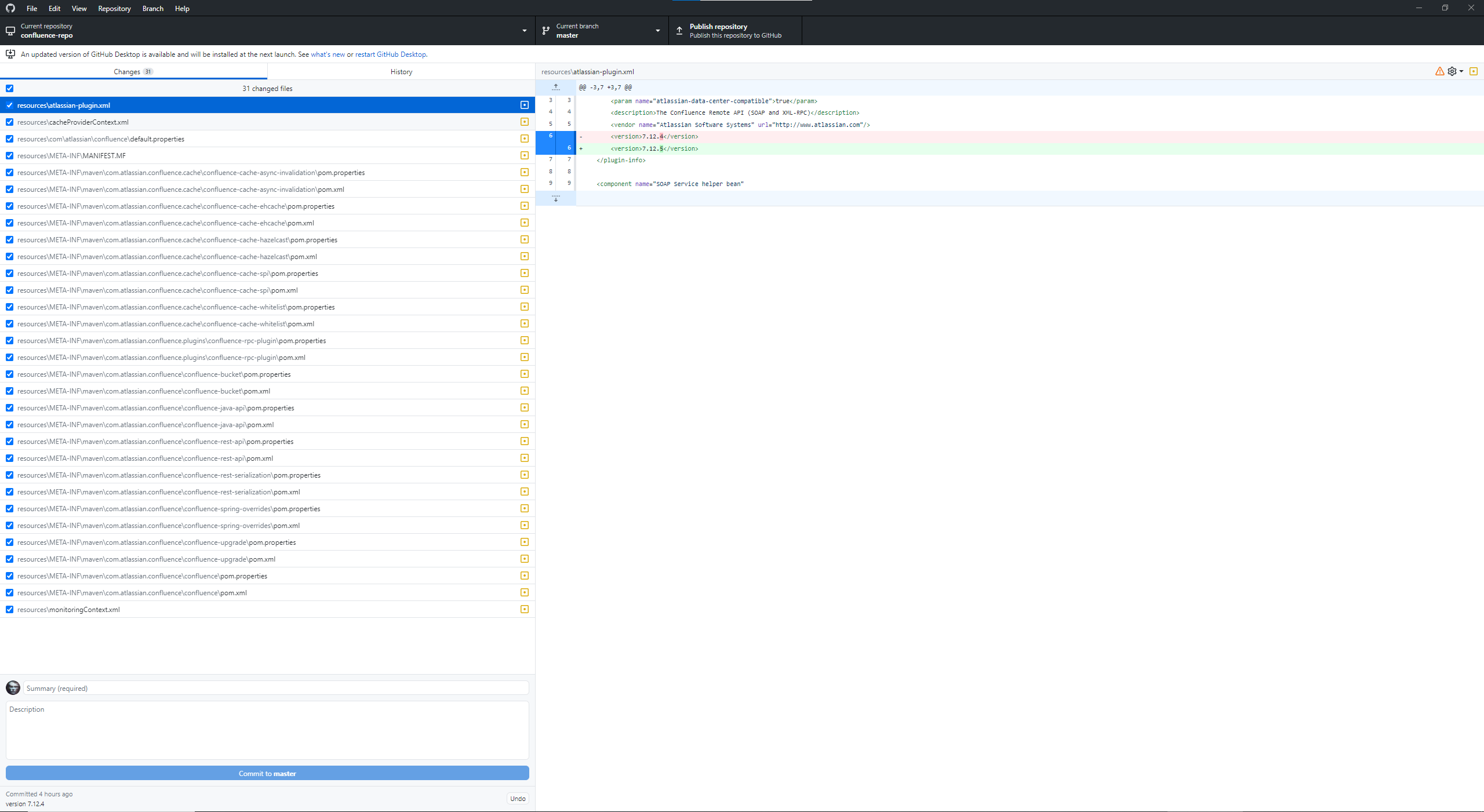This screenshot has height=812, width=1484.
Task: Click the Summary (required) input field
Action: click(276, 688)
